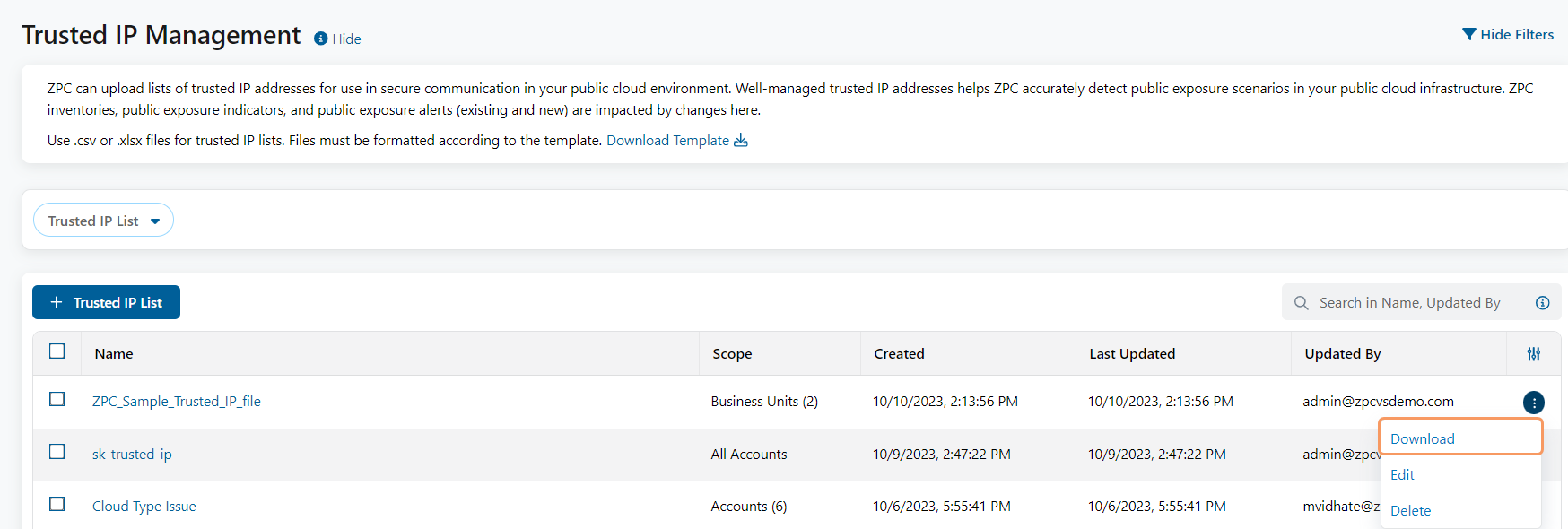Click the plus icon on Trusted IP List button

pyautogui.click(x=57, y=302)
